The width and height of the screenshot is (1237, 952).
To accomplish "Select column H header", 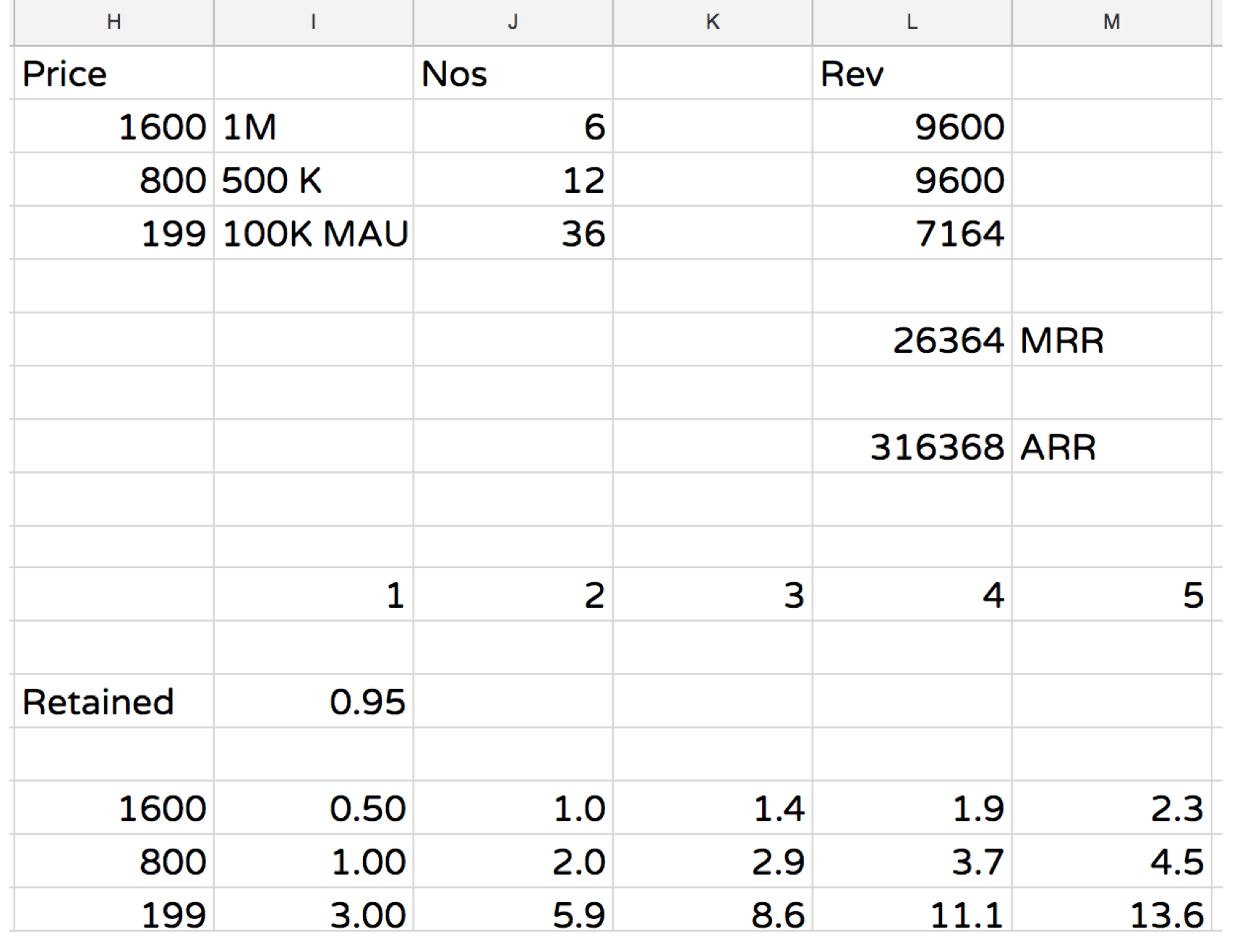I will pyautogui.click(x=114, y=22).
